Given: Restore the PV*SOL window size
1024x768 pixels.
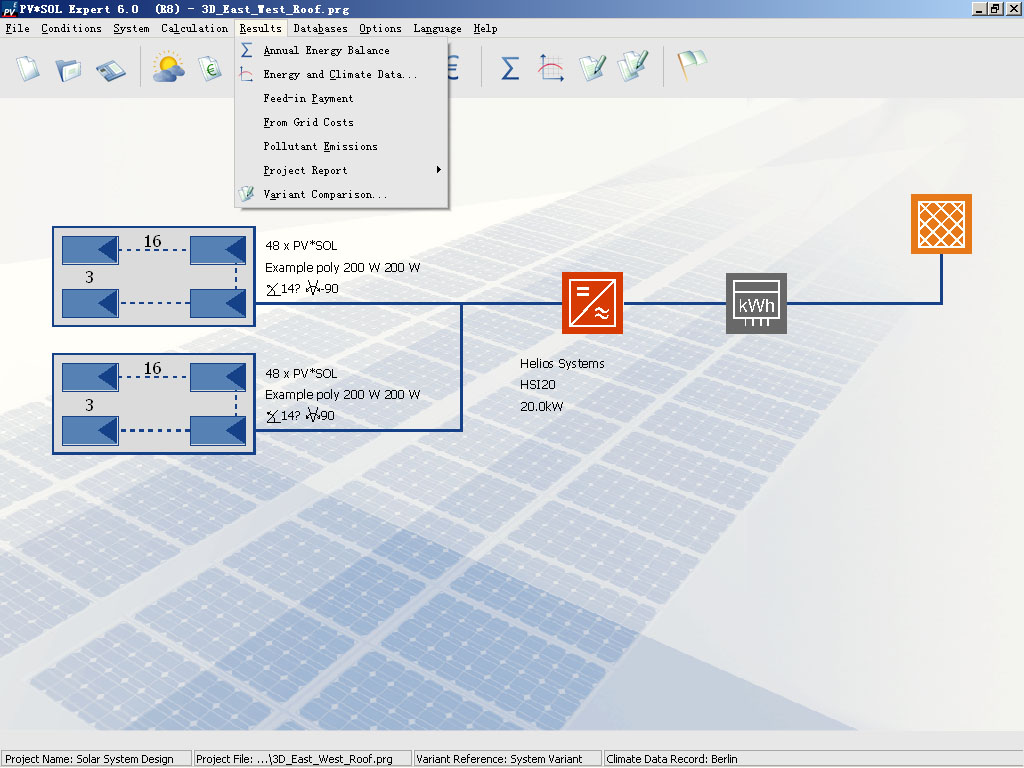Looking at the screenshot, I should pos(995,9).
